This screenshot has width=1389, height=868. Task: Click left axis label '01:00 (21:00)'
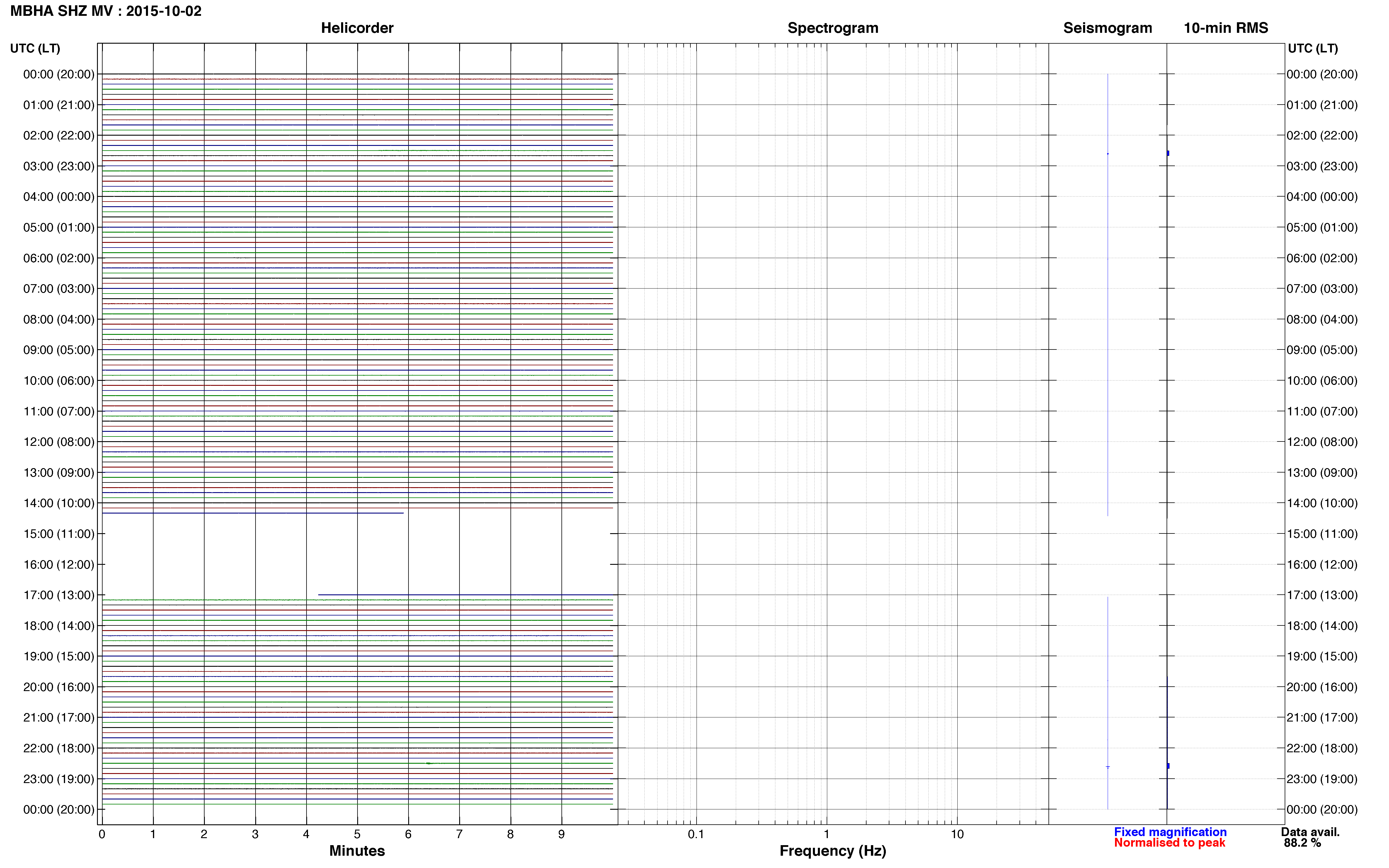coord(59,105)
